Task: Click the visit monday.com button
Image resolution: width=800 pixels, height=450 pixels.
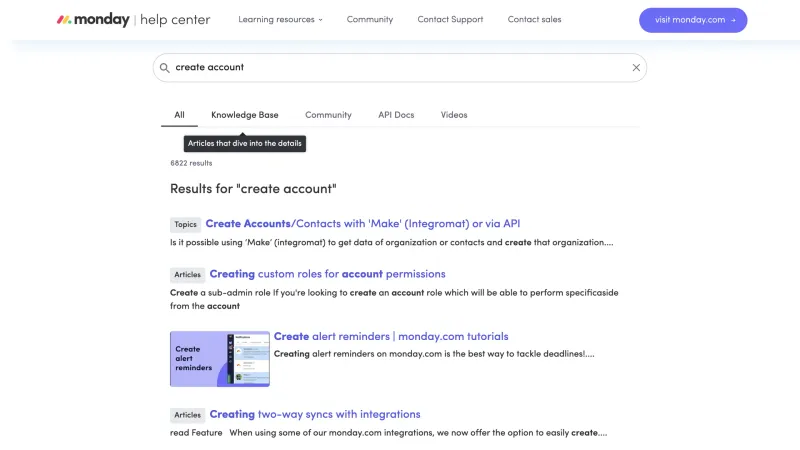Action: [x=693, y=20]
